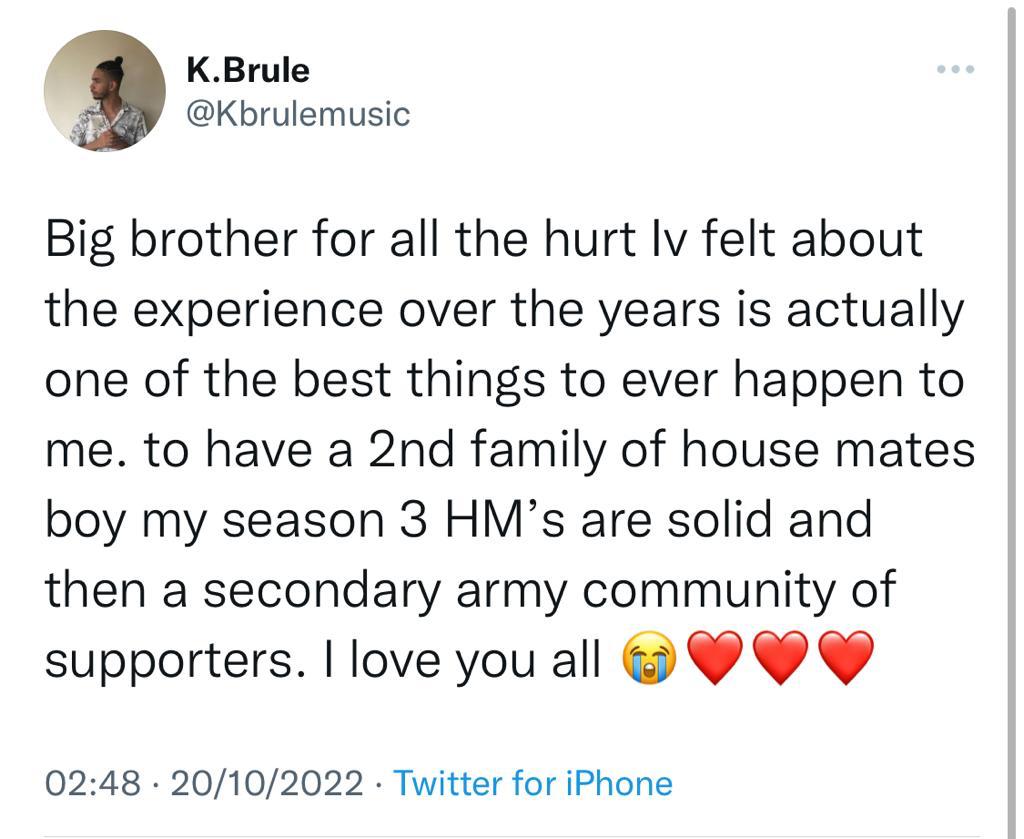
Task: Click the @Kbrulemusic handle
Action: pyautogui.click(x=298, y=114)
